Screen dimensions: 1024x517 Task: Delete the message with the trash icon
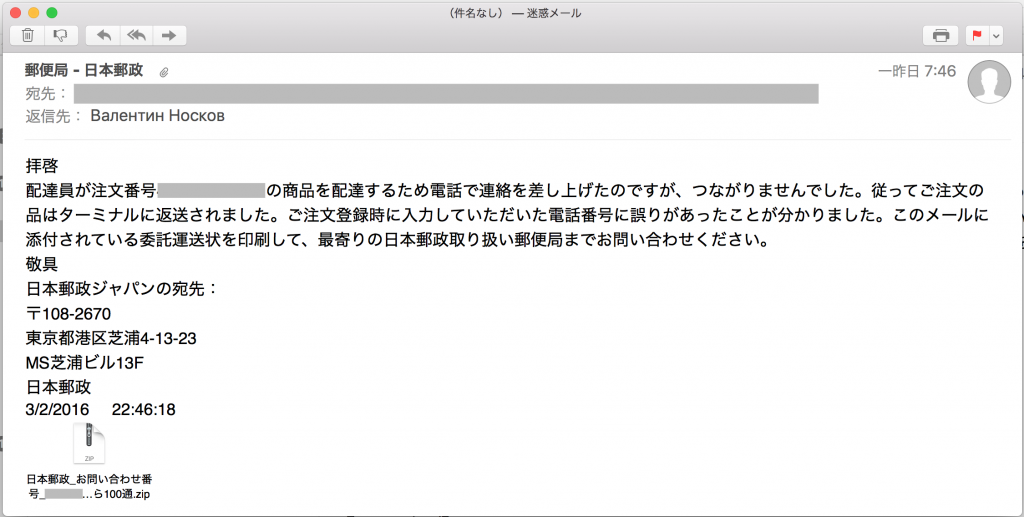pyautogui.click(x=27, y=35)
